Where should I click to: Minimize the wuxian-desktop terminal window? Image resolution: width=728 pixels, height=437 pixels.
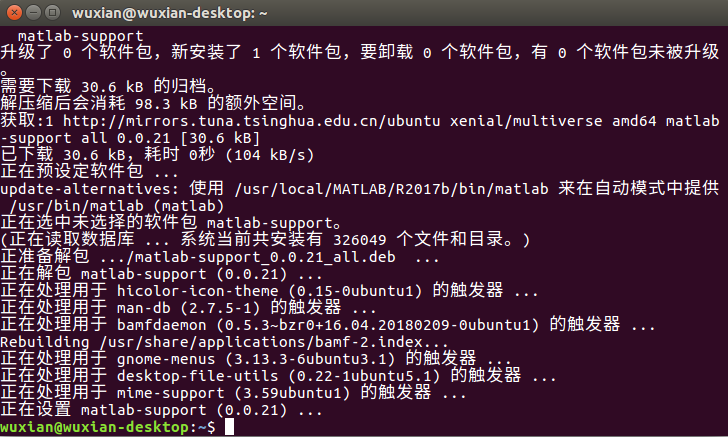click(33, 12)
